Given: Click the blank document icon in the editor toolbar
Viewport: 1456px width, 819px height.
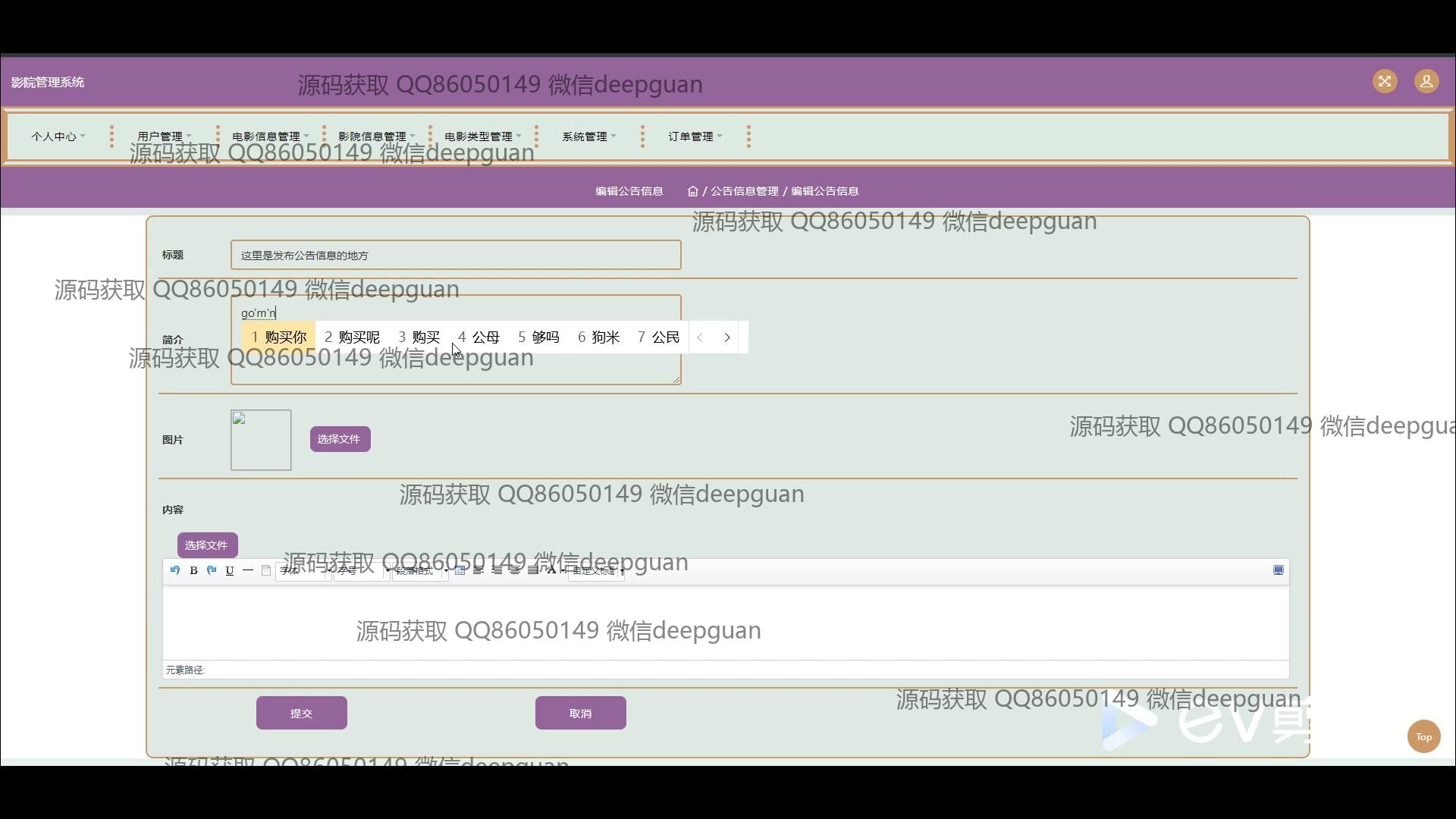Looking at the screenshot, I should tap(266, 570).
